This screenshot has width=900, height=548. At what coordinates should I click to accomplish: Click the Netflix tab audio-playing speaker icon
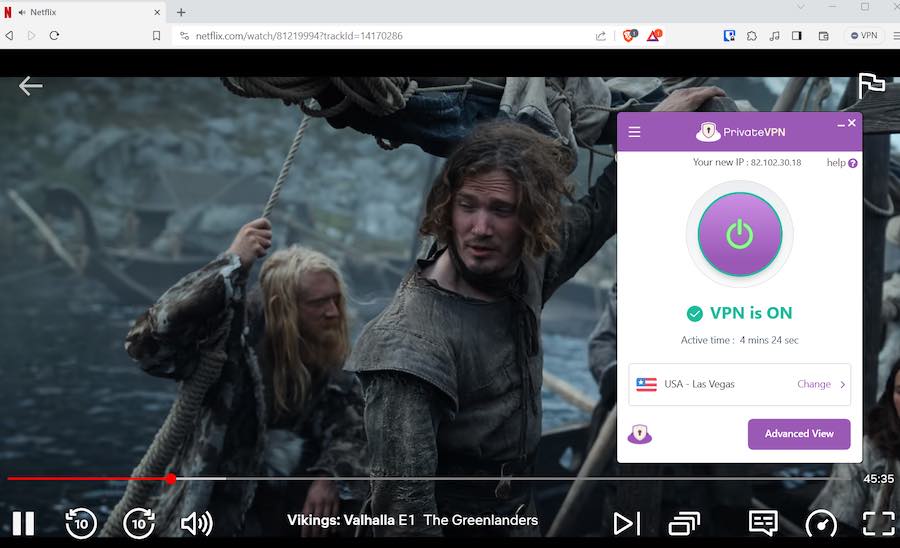click(x=22, y=12)
